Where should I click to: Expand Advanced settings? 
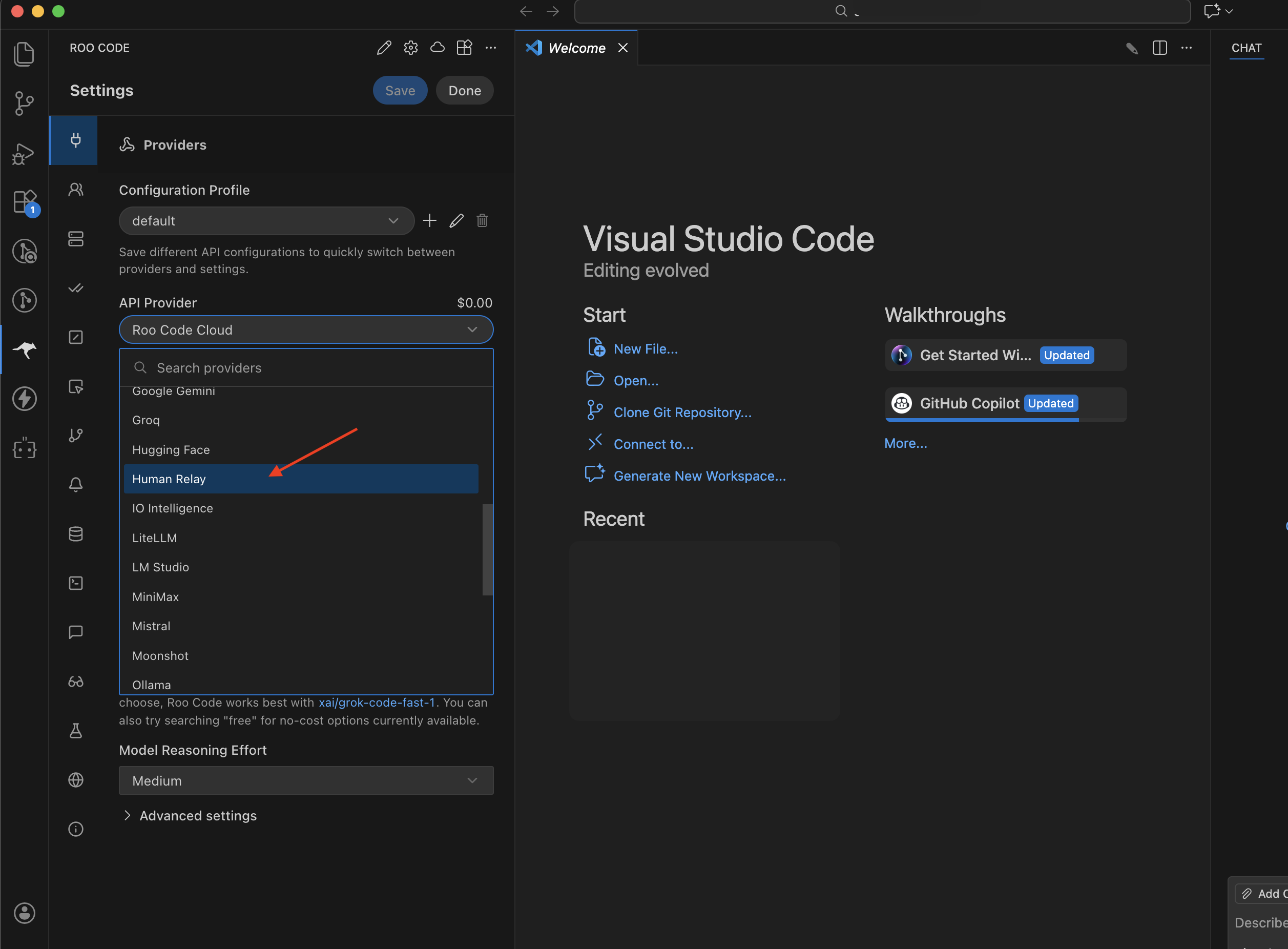click(190, 816)
